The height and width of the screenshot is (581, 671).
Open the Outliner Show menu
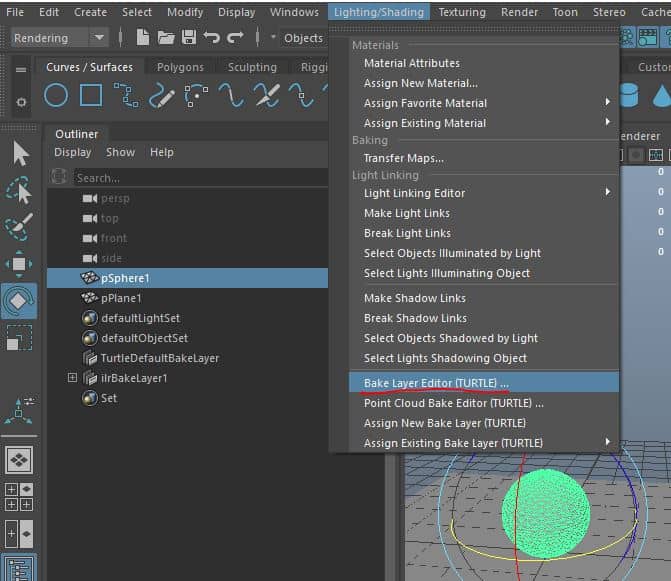pyautogui.click(x=120, y=152)
